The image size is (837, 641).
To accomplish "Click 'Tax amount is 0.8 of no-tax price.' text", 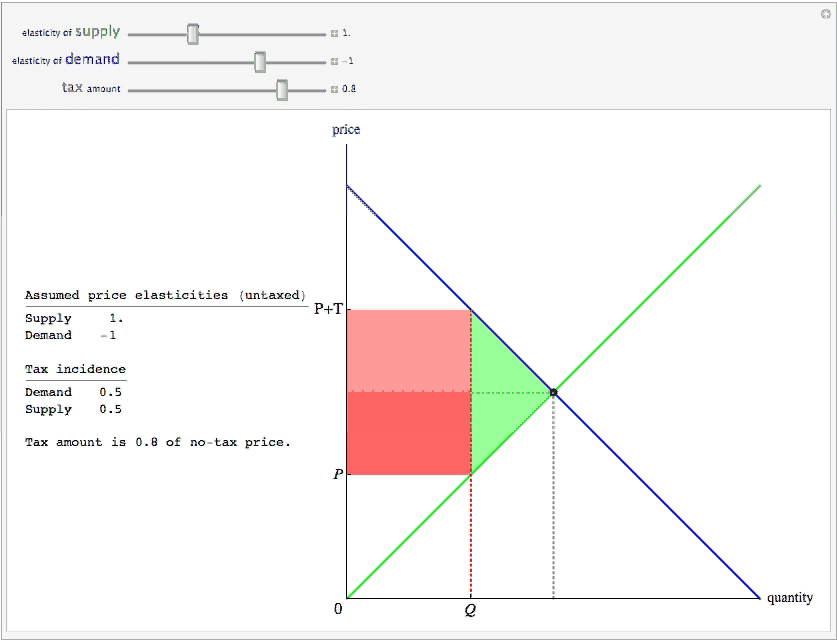I will (x=158, y=442).
